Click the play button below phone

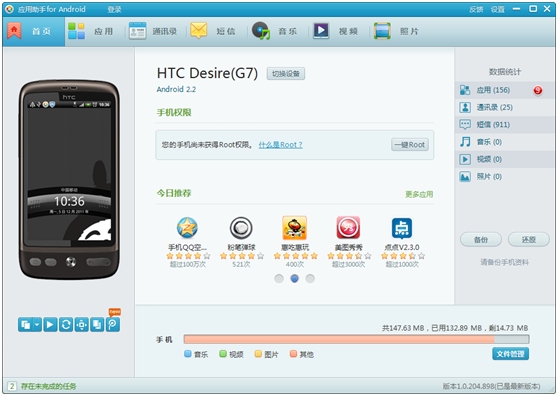point(50,324)
